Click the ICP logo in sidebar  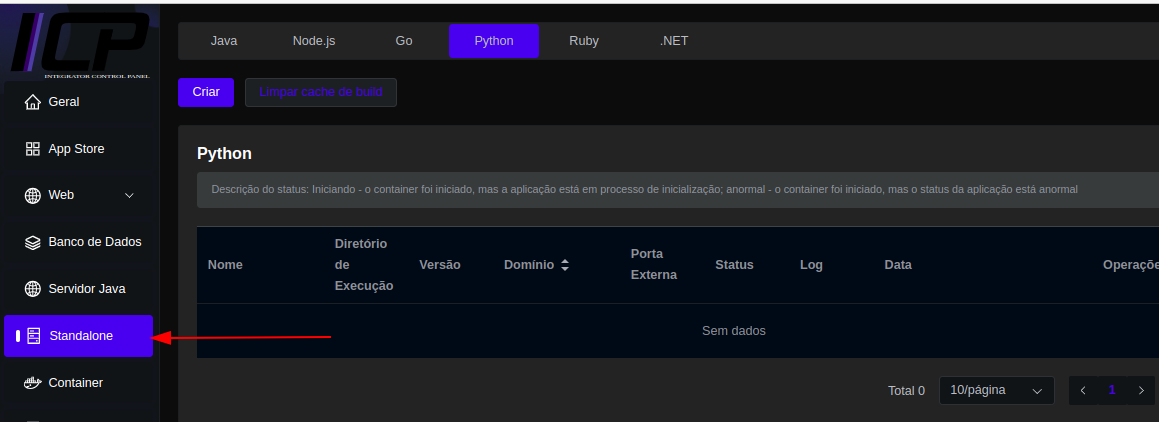pyautogui.click(x=80, y=42)
